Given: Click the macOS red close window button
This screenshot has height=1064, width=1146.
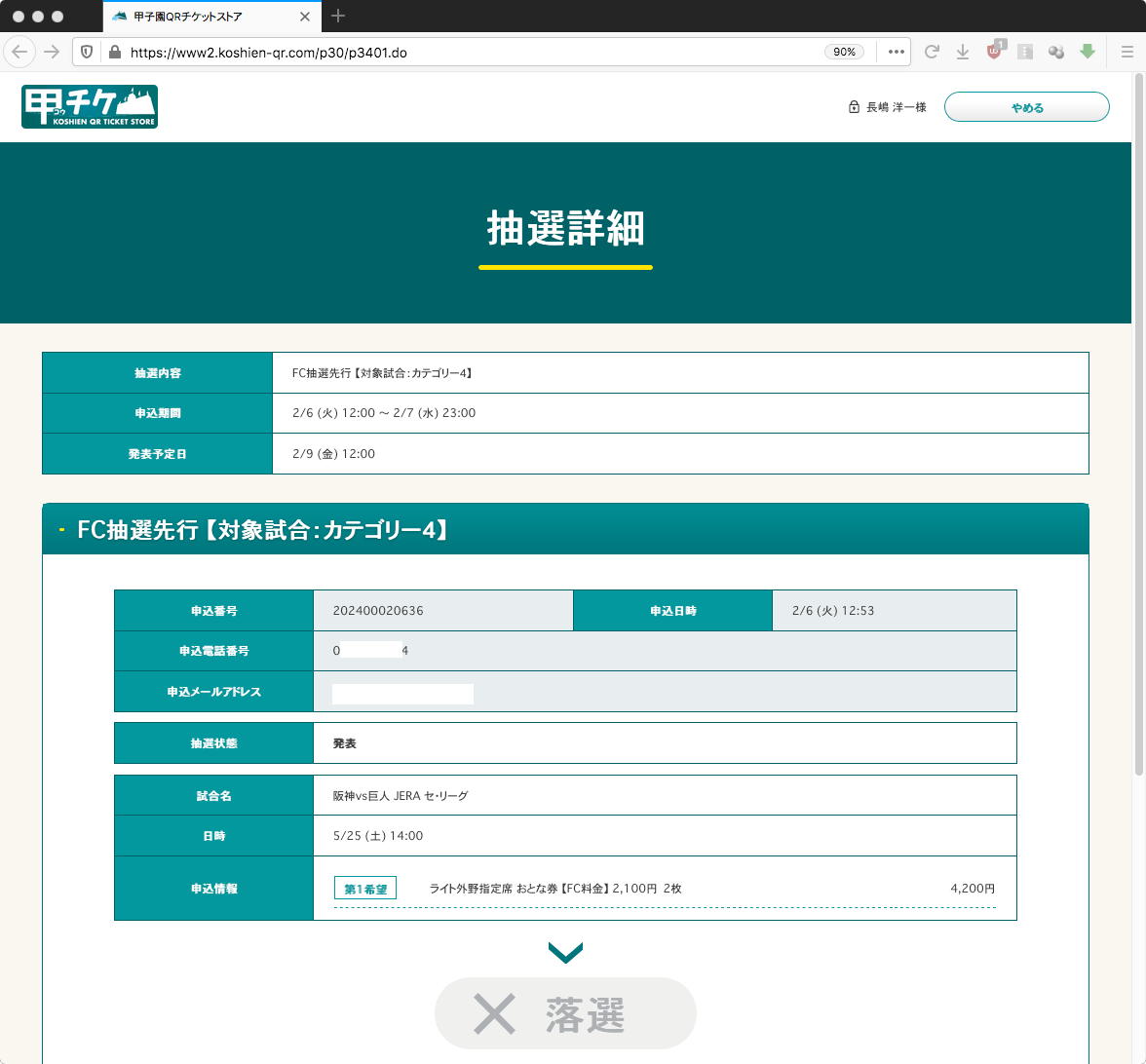Looking at the screenshot, I should [19, 16].
